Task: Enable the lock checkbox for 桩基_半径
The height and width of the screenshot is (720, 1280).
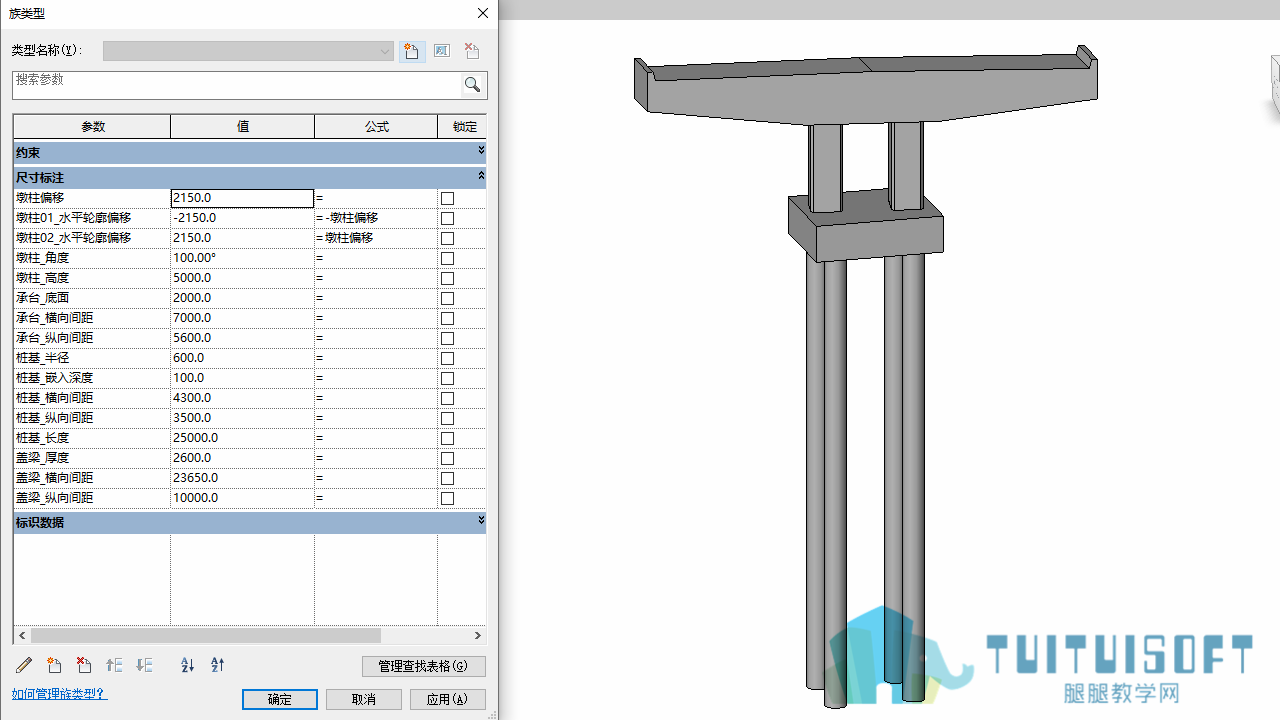Action: point(447,358)
